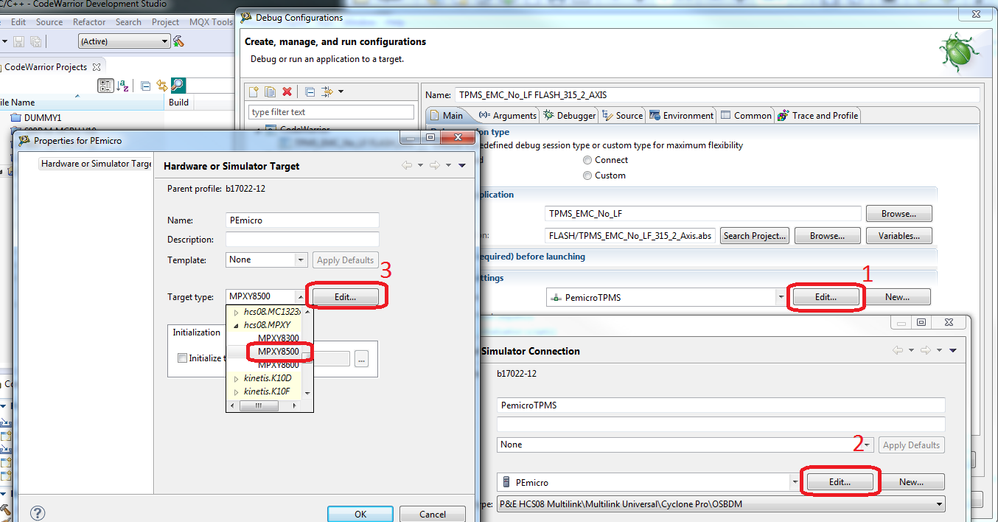Open filter dropdown arrow beside filter icon

coord(341,92)
